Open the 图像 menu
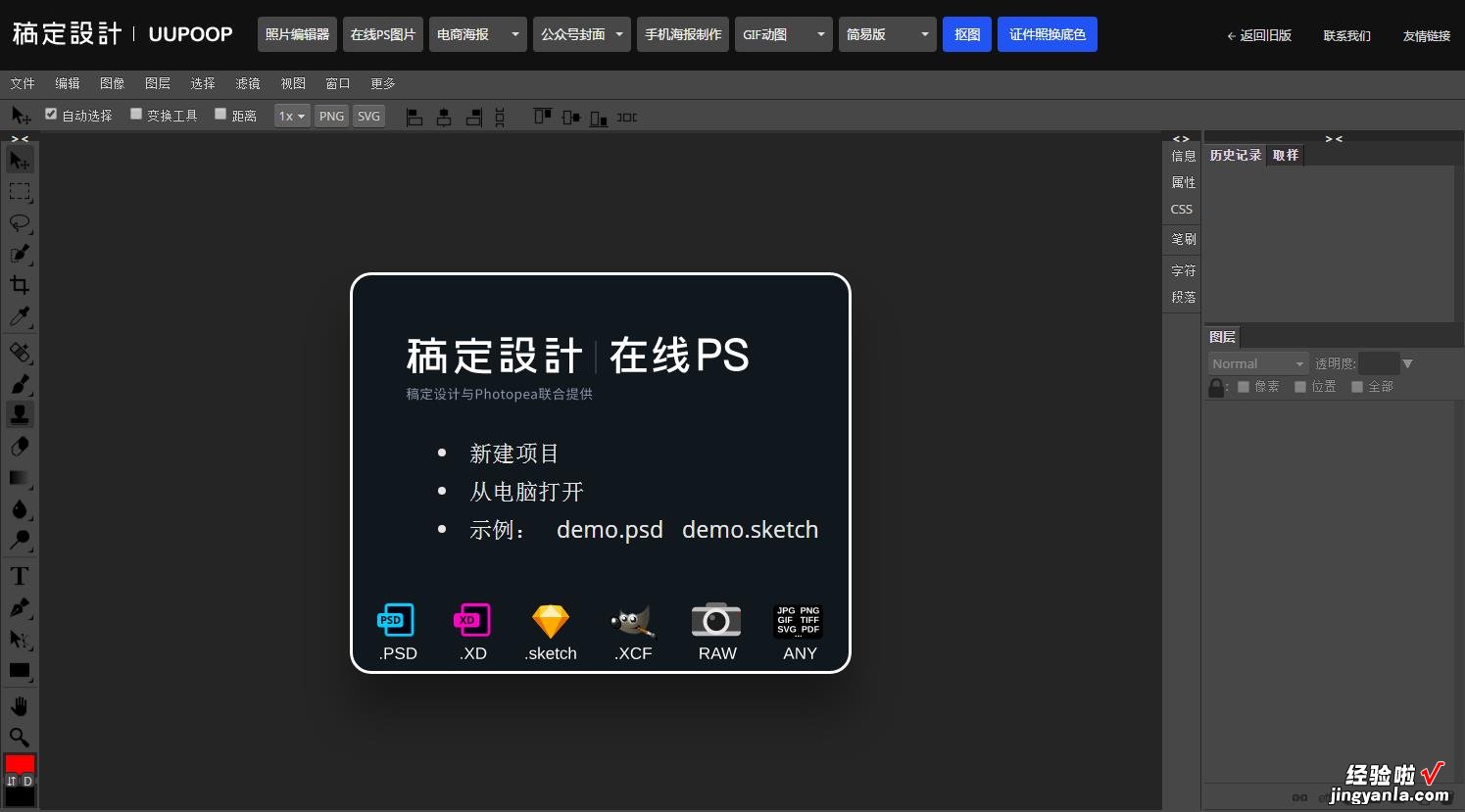 (113, 83)
